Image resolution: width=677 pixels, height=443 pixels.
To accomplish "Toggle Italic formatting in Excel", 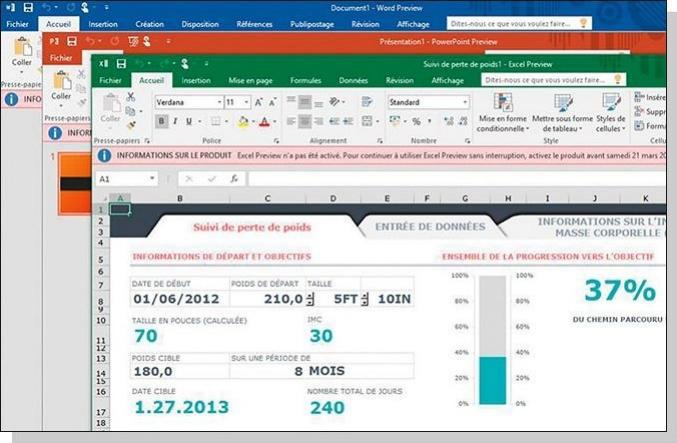I will (175, 121).
